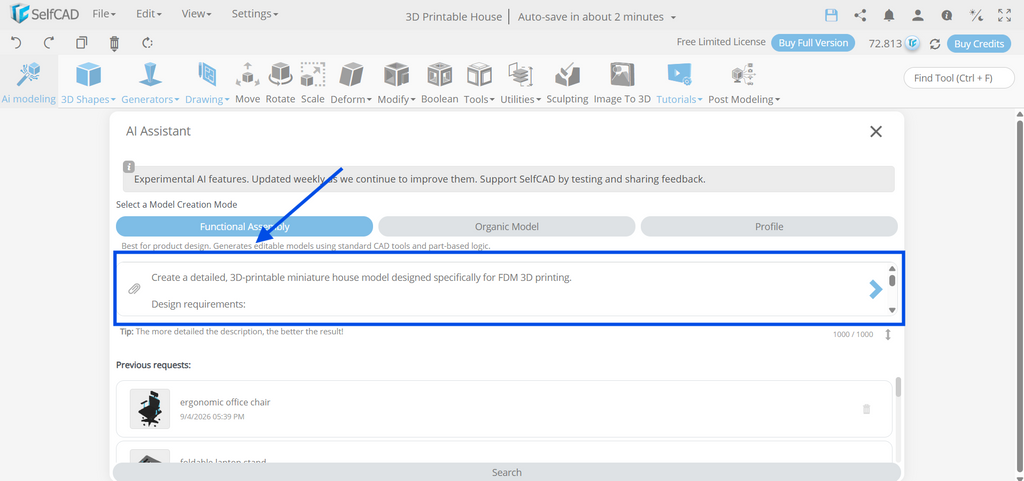
Task: Open the notifications bell
Action: pos(889,16)
